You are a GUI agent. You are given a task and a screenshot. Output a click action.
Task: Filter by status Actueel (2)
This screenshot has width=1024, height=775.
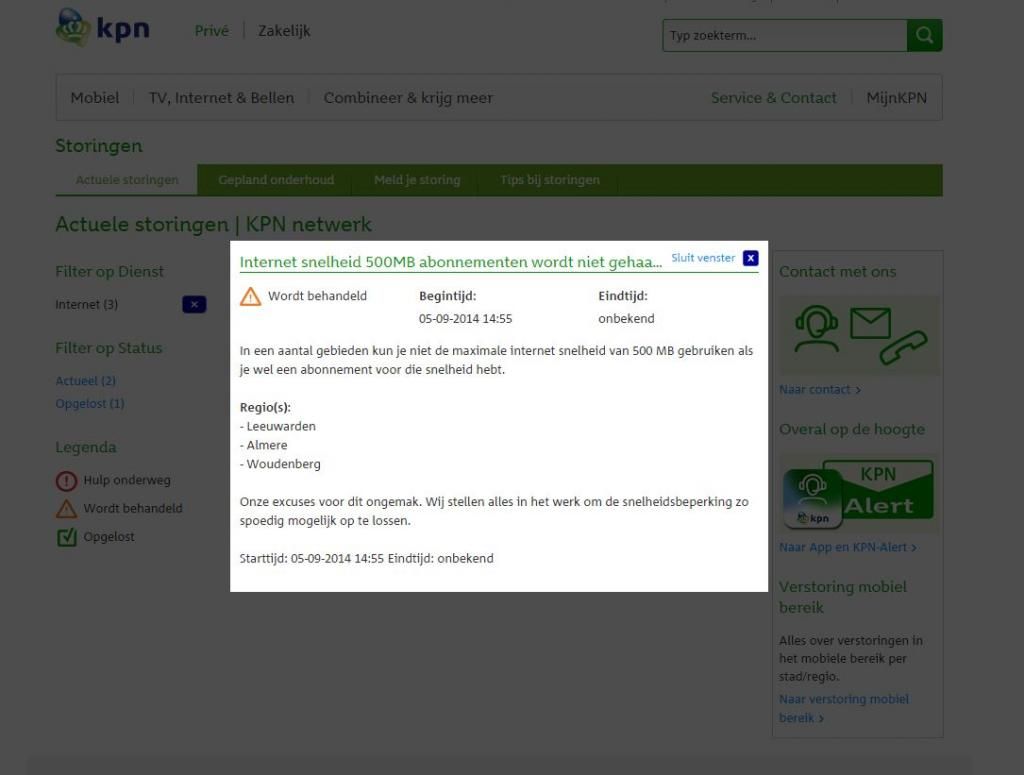pyautogui.click(x=86, y=381)
